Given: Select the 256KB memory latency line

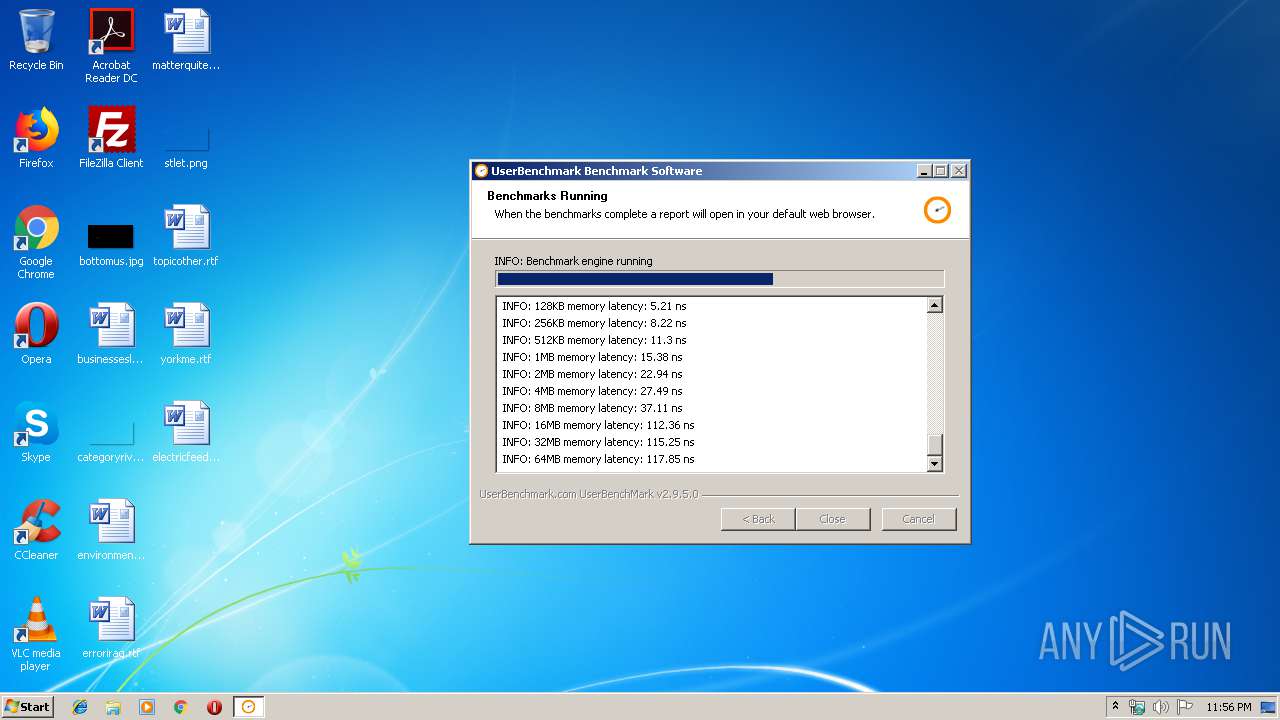Looking at the screenshot, I should [594, 323].
